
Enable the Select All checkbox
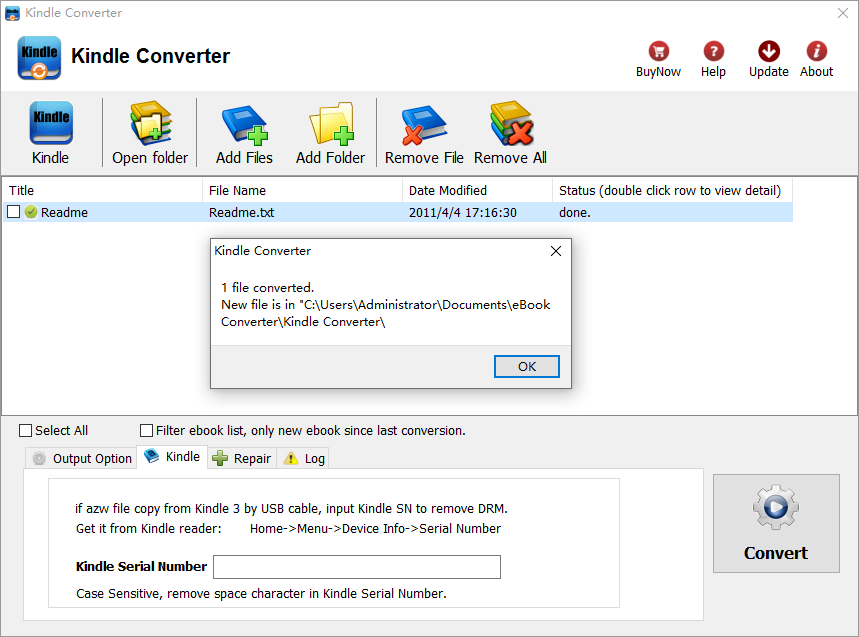coord(25,431)
